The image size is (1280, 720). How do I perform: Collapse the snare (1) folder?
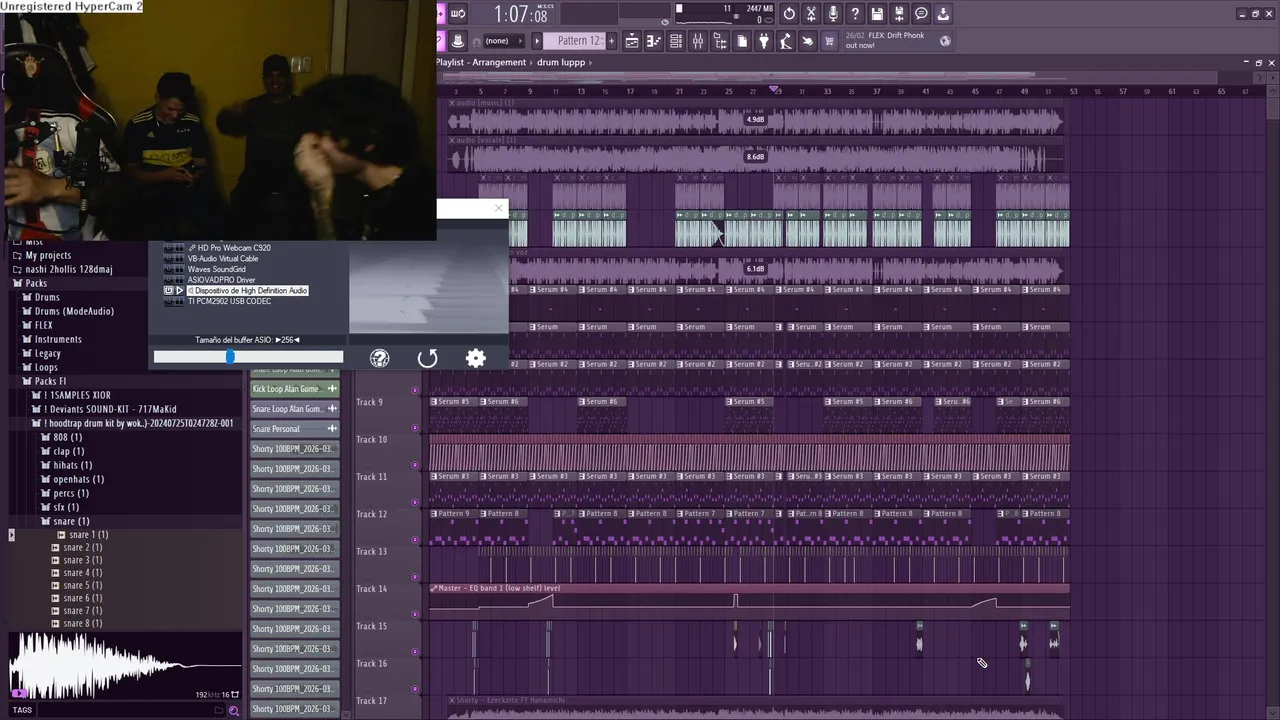(x=65, y=521)
